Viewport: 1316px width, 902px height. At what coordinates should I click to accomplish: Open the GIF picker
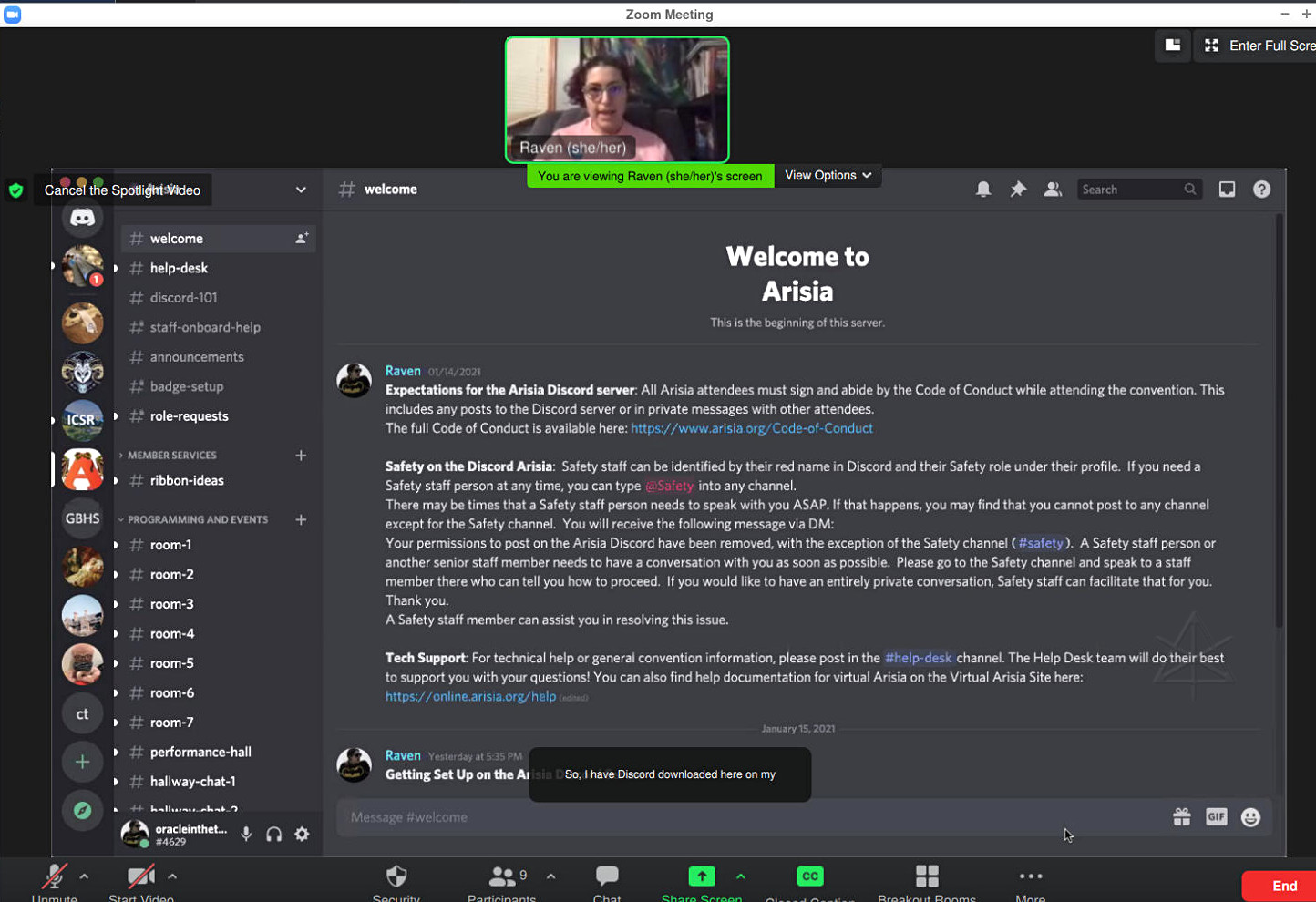pos(1216,817)
